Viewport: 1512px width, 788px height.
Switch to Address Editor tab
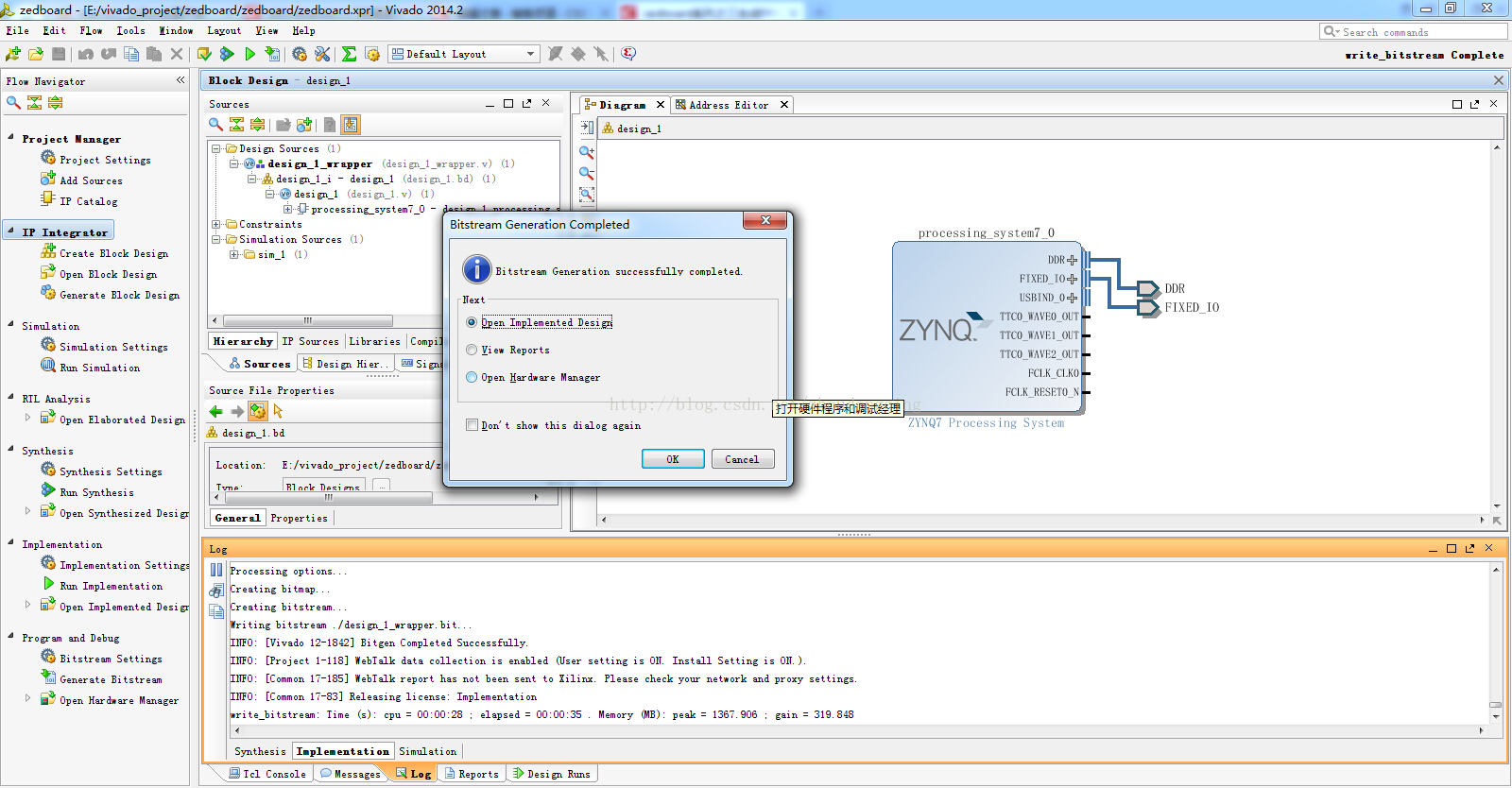click(728, 105)
